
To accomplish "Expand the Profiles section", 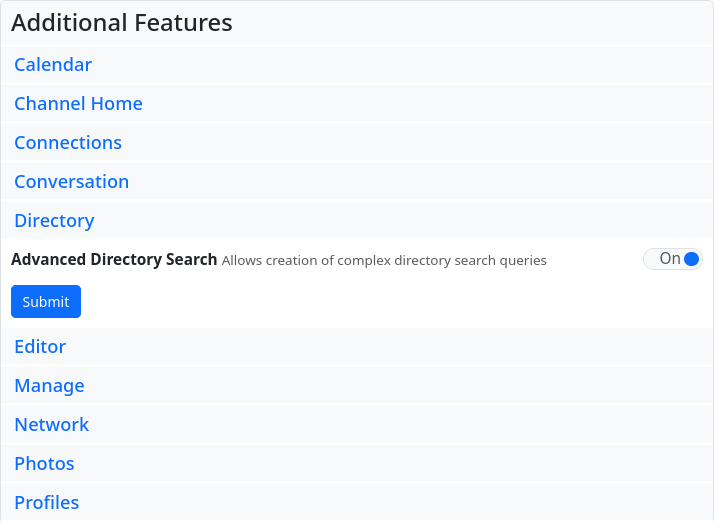I will (47, 503).
